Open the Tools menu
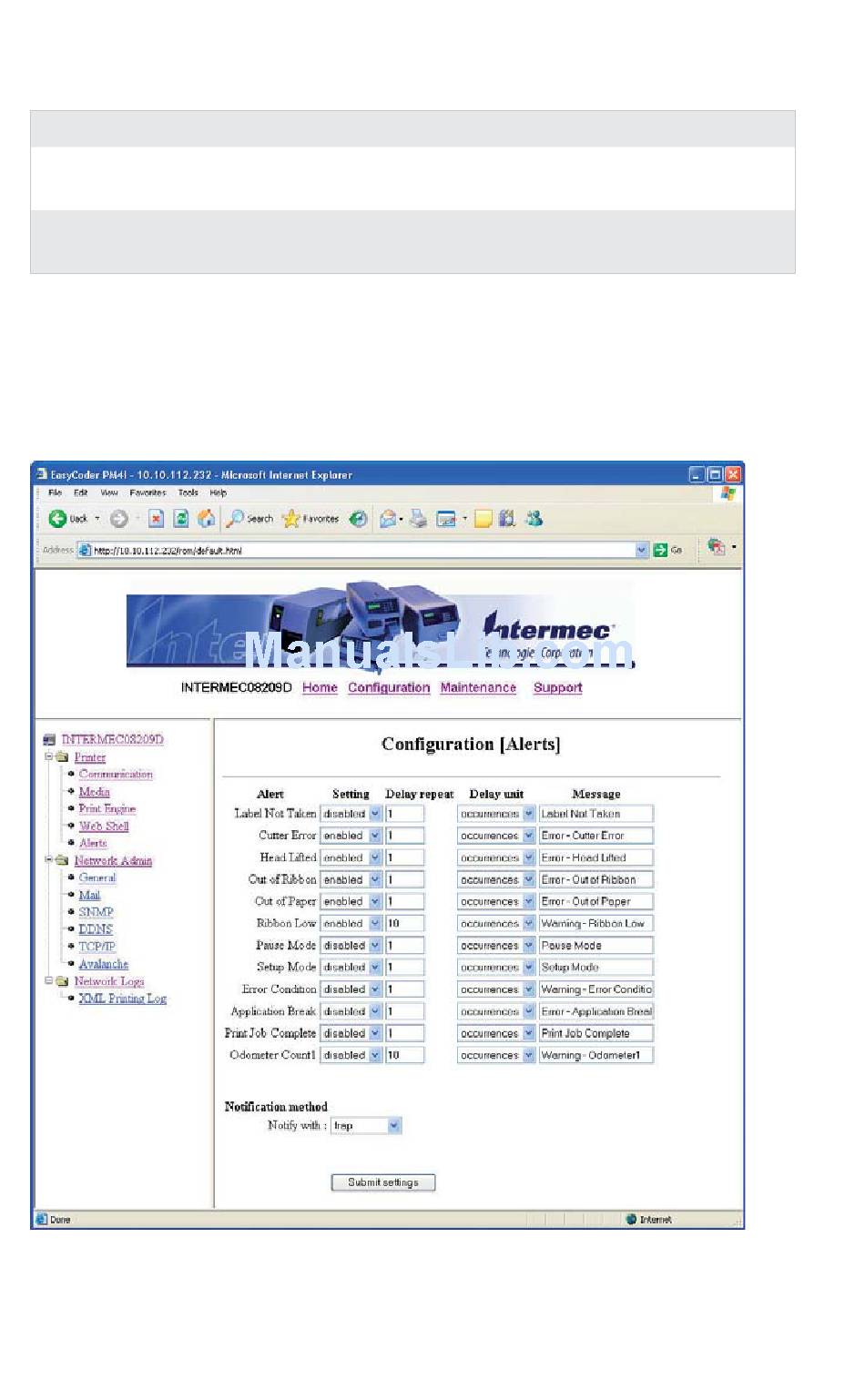Screen dimensions: 865x1400 [x=188, y=492]
